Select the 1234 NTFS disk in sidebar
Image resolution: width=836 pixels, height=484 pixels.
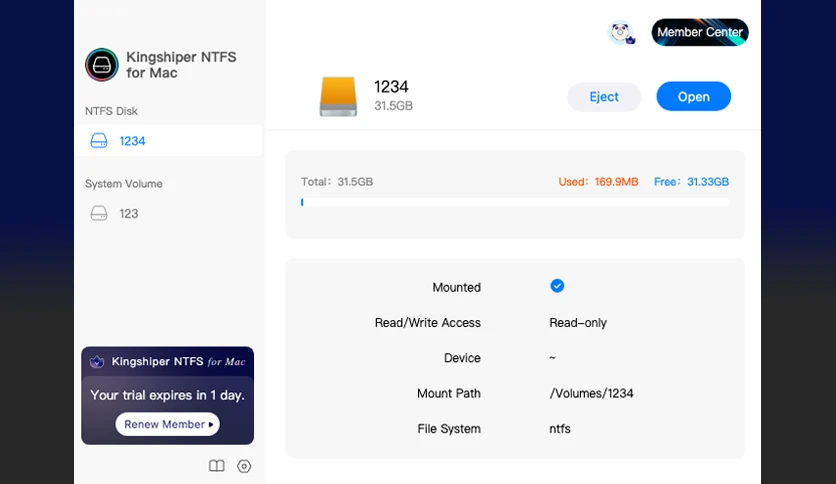168,141
